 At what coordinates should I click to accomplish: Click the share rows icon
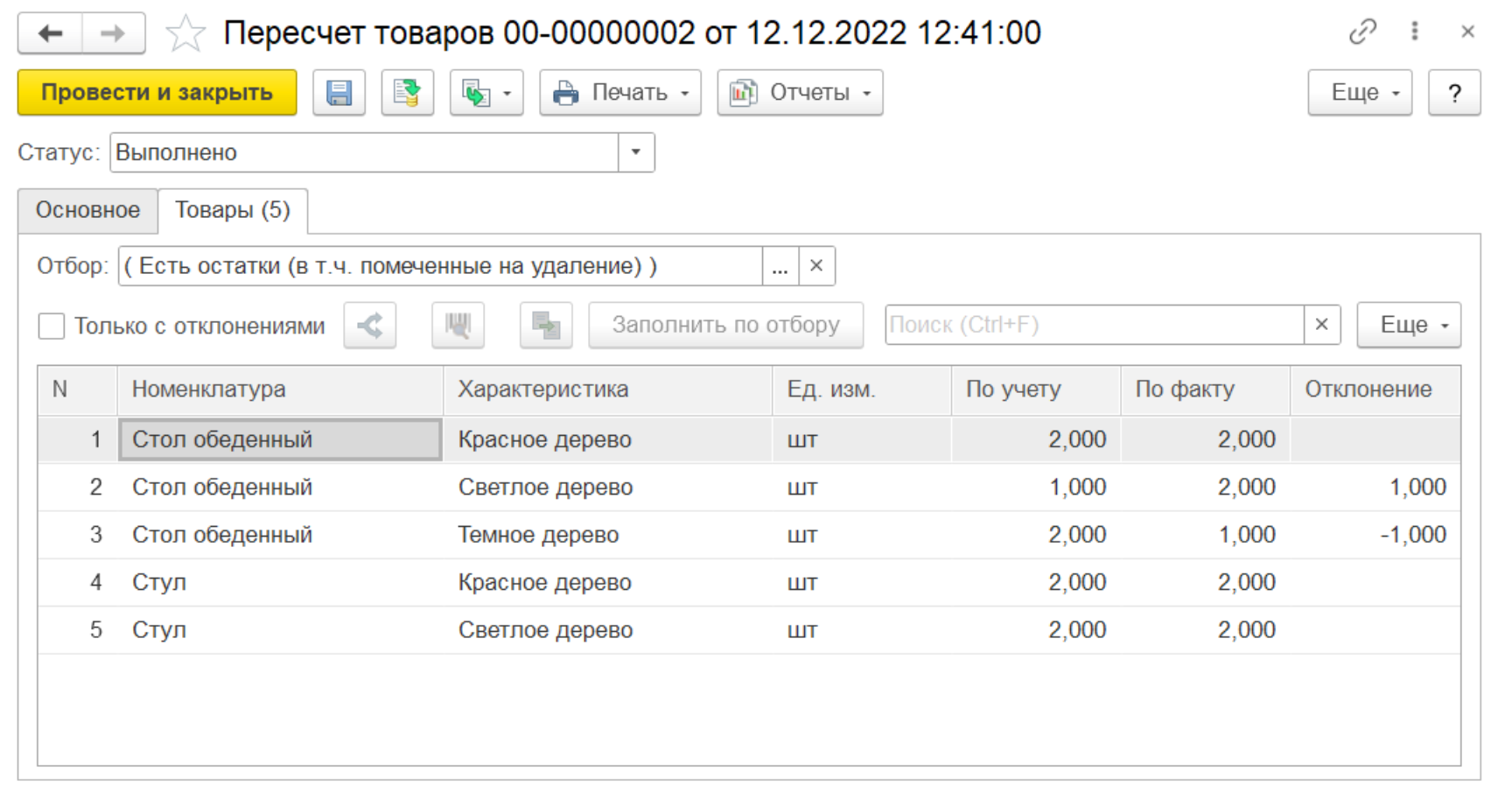[370, 326]
